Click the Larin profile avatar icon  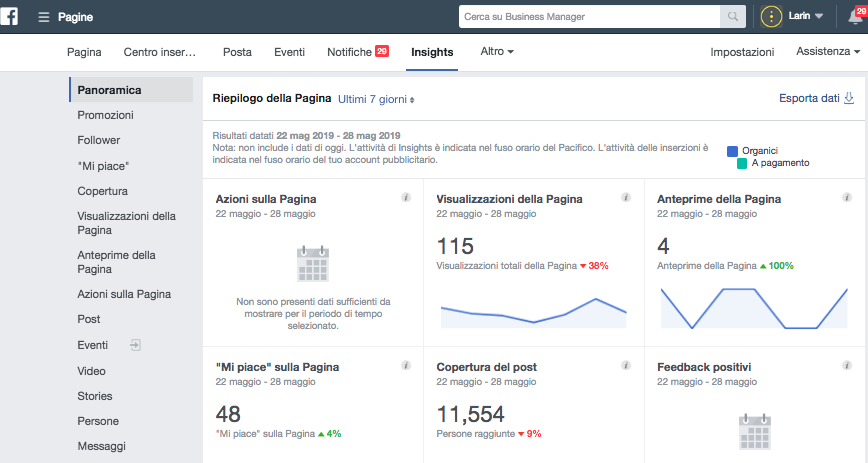771,17
